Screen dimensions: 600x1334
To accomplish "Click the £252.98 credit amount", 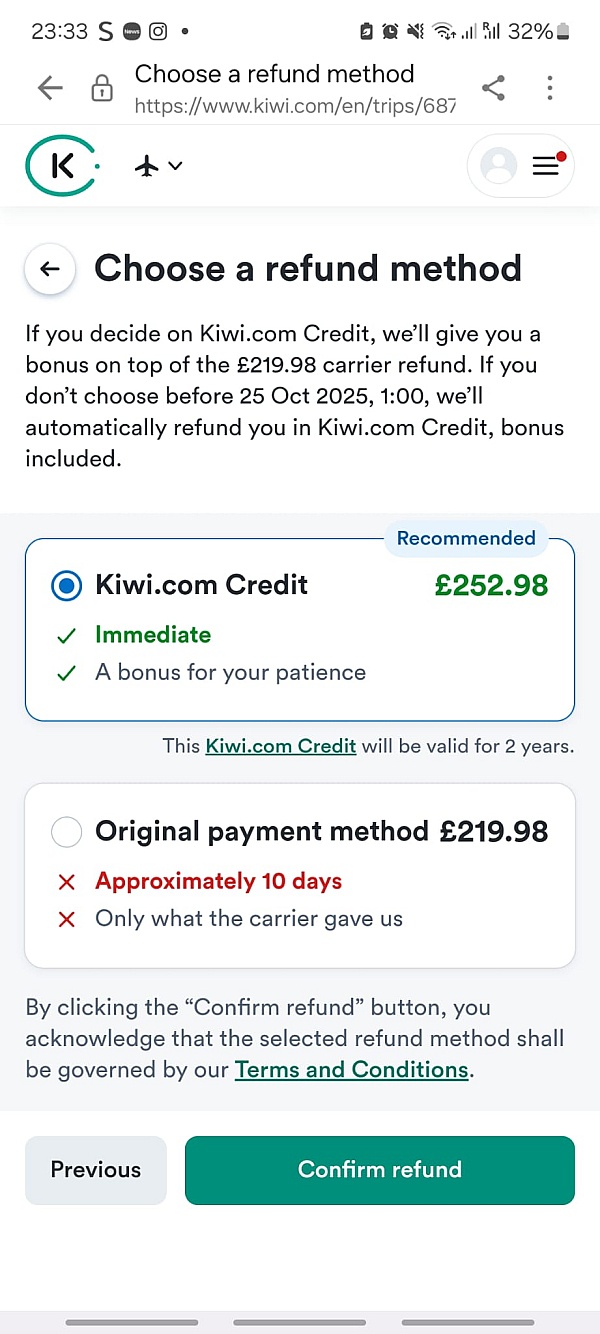I will click(491, 586).
